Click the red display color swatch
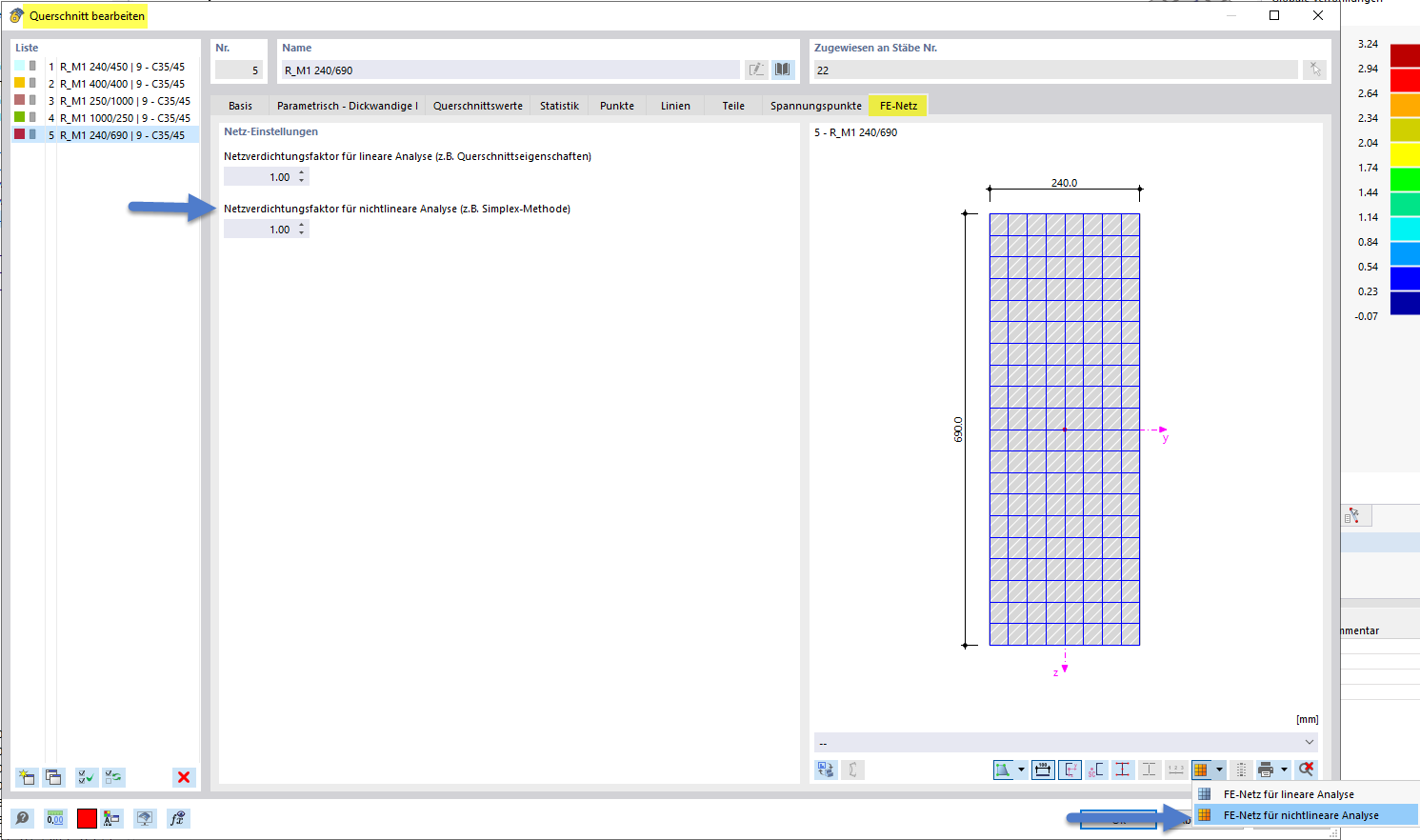Screen dimensions: 1420x840 tap(86, 818)
